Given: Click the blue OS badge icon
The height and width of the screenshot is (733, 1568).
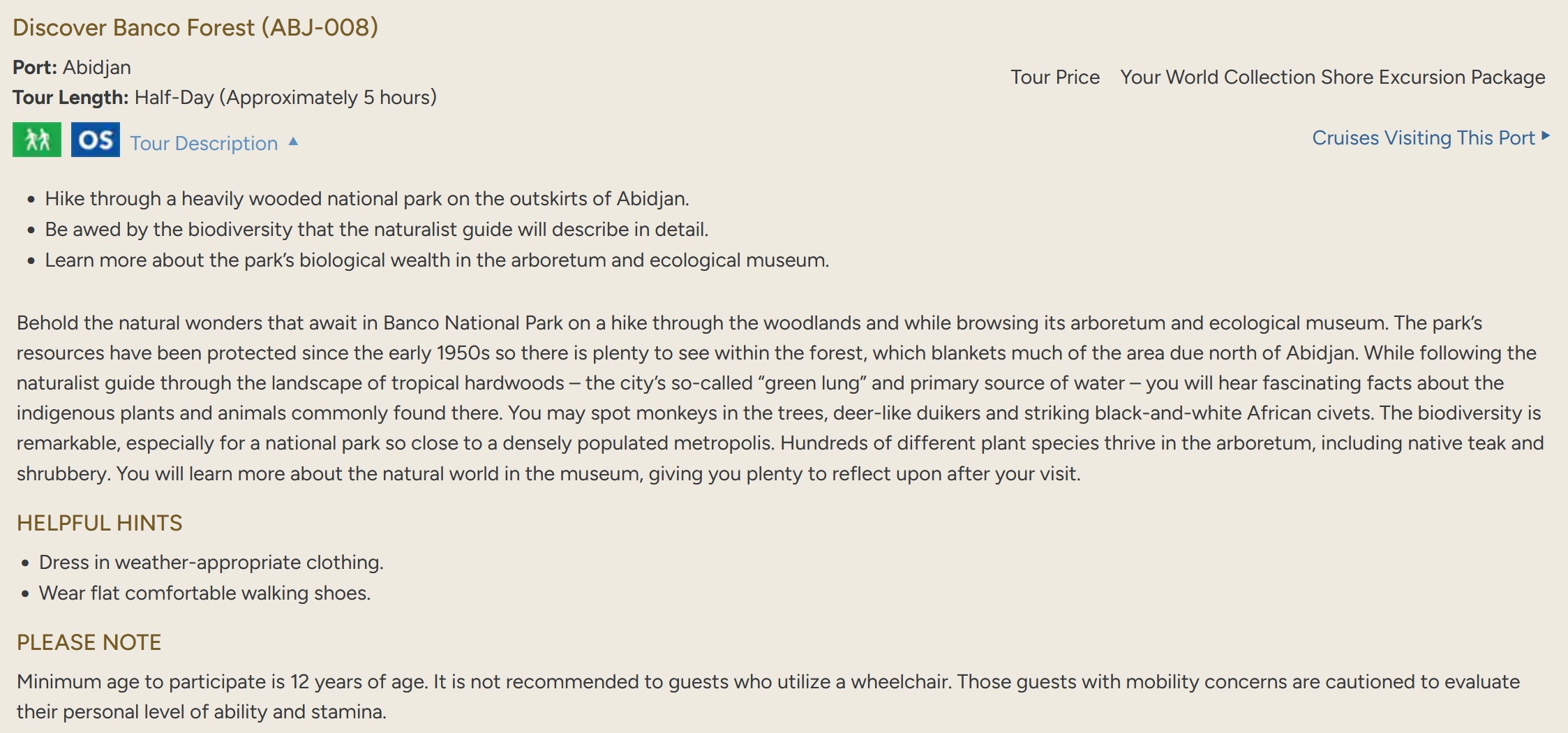Looking at the screenshot, I should click(x=96, y=140).
